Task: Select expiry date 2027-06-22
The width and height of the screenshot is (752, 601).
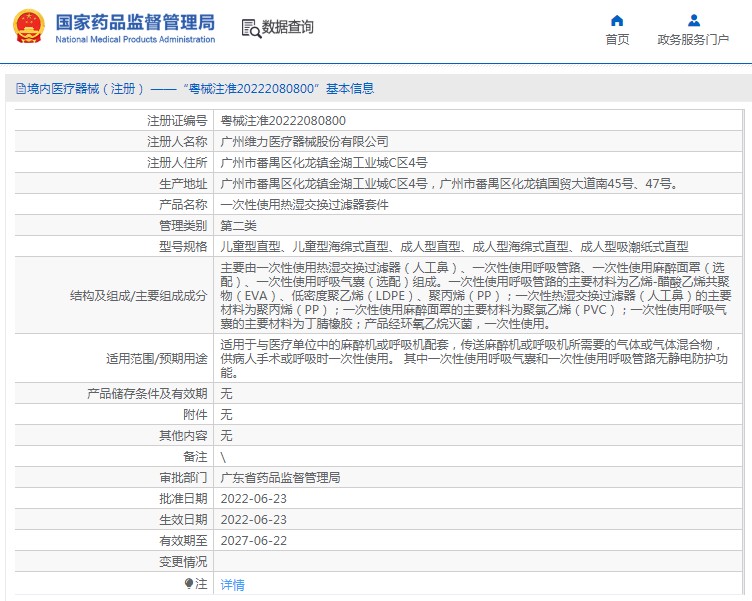Action: [x=254, y=541]
